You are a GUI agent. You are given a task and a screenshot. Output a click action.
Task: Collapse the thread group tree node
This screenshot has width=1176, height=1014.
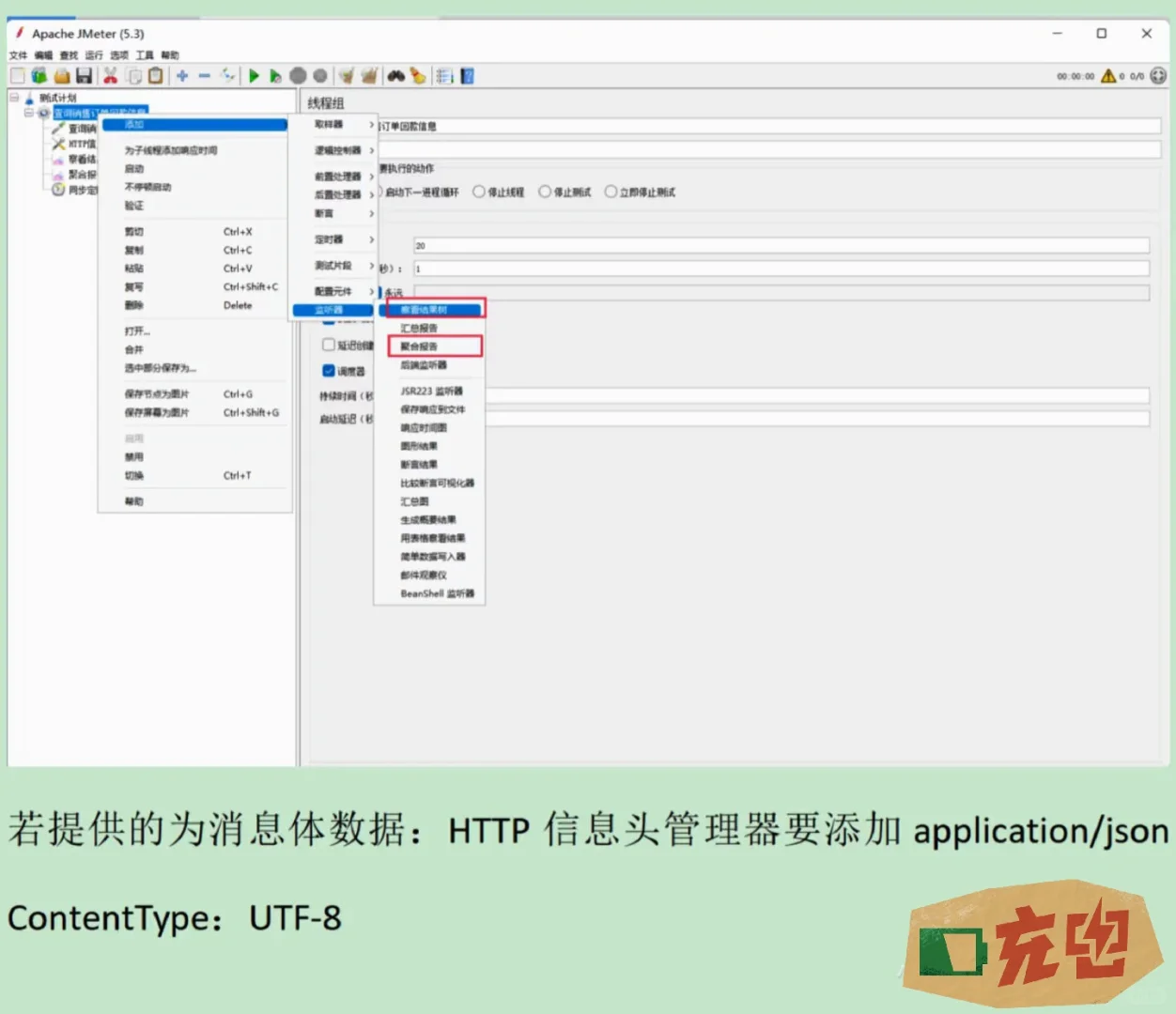coord(29,113)
